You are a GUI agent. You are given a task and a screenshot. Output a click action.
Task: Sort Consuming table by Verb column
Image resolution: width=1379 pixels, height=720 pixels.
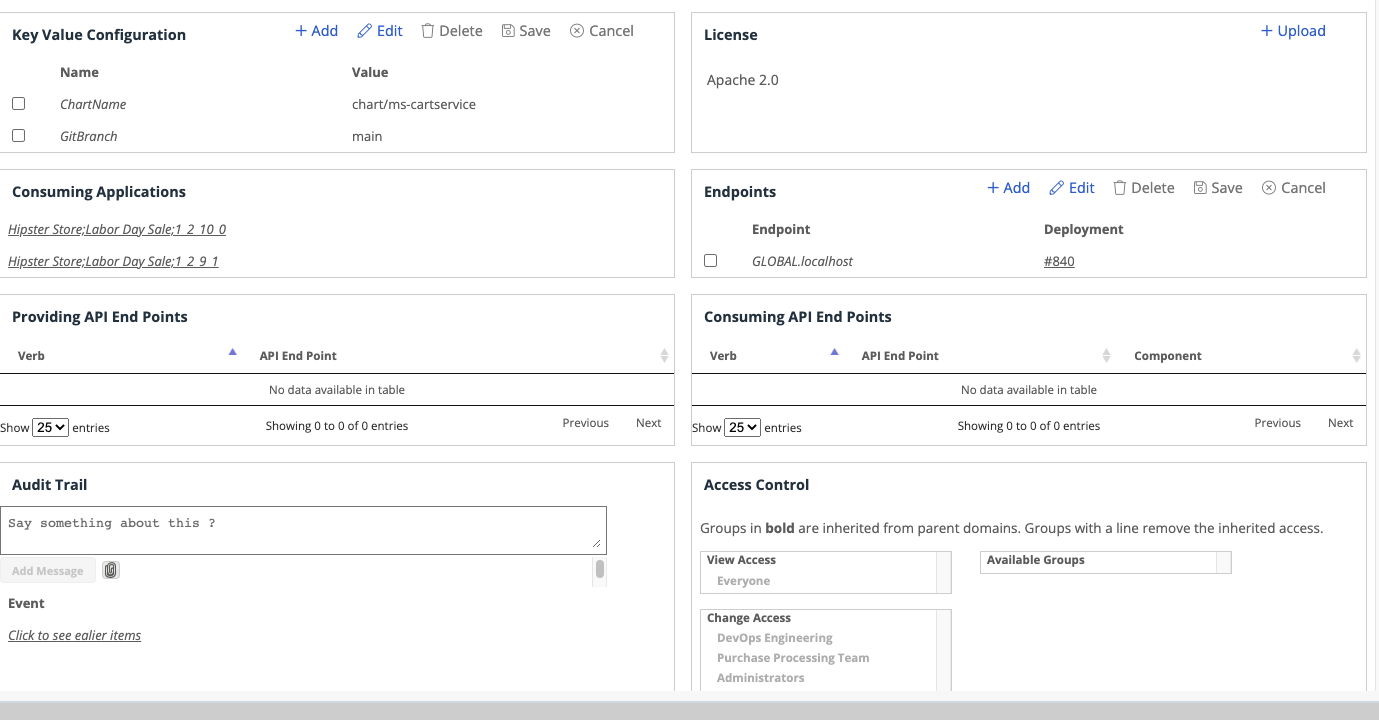pos(723,356)
